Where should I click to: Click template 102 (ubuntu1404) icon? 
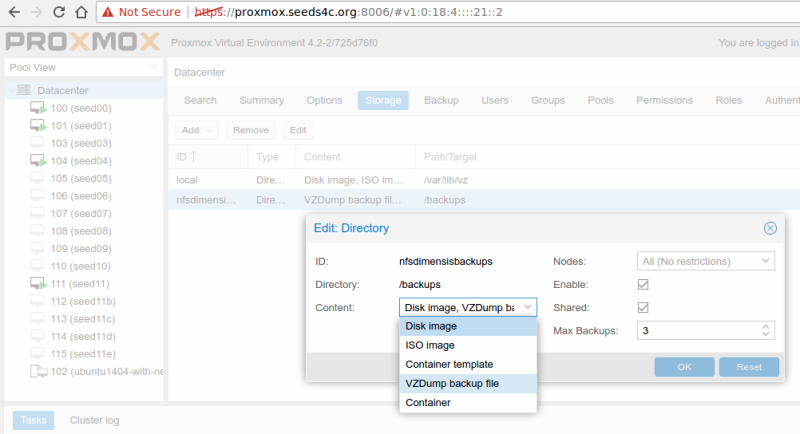(38, 370)
